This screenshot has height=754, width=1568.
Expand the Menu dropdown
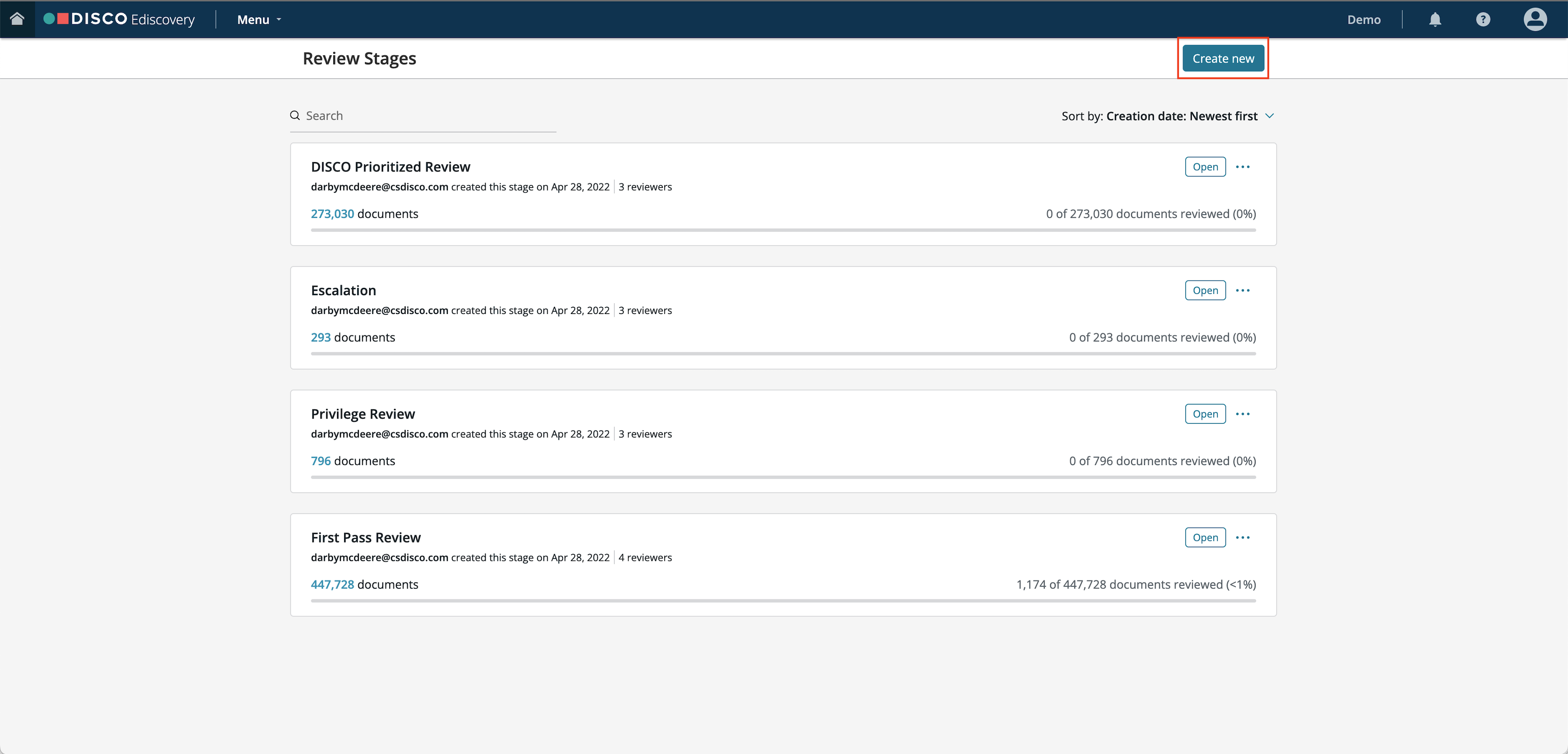tap(259, 20)
